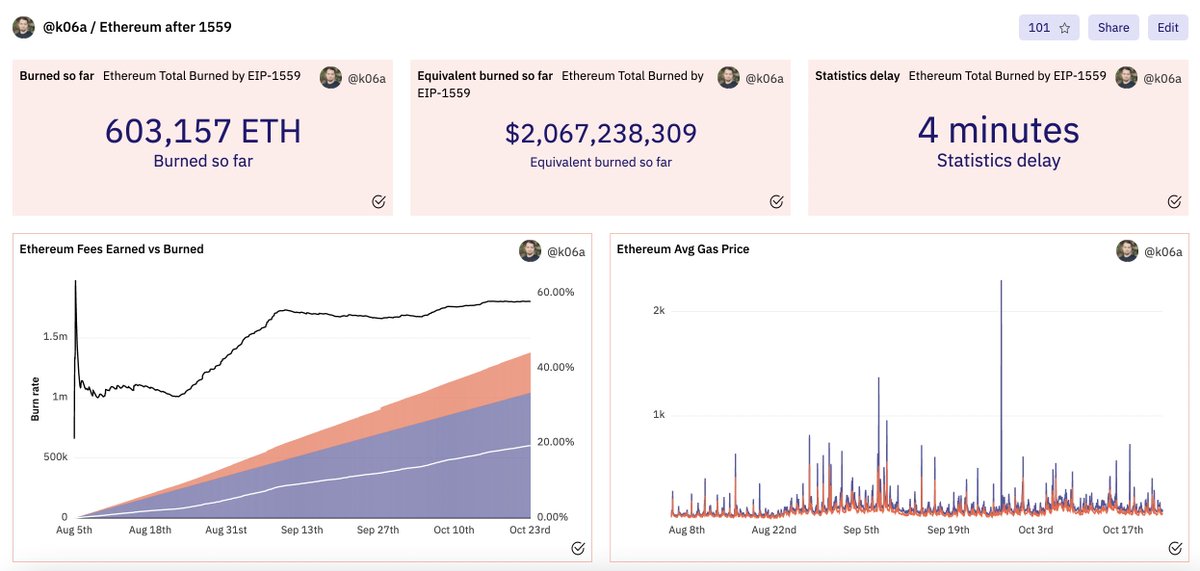Open @k06a link in Equivalent burned so far card
The image size is (1200, 571).
click(x=764, y=79)
